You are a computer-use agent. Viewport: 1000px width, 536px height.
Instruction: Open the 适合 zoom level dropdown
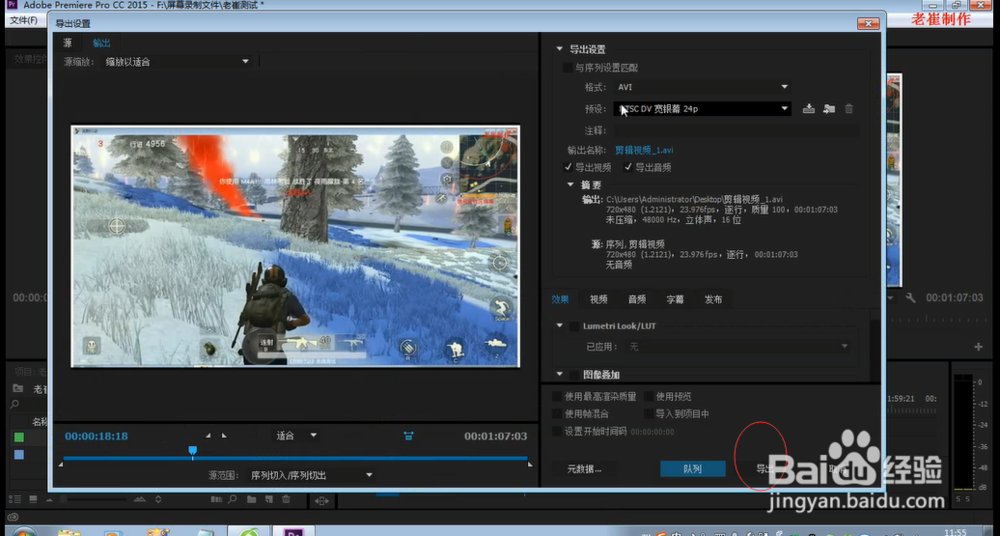296,436
